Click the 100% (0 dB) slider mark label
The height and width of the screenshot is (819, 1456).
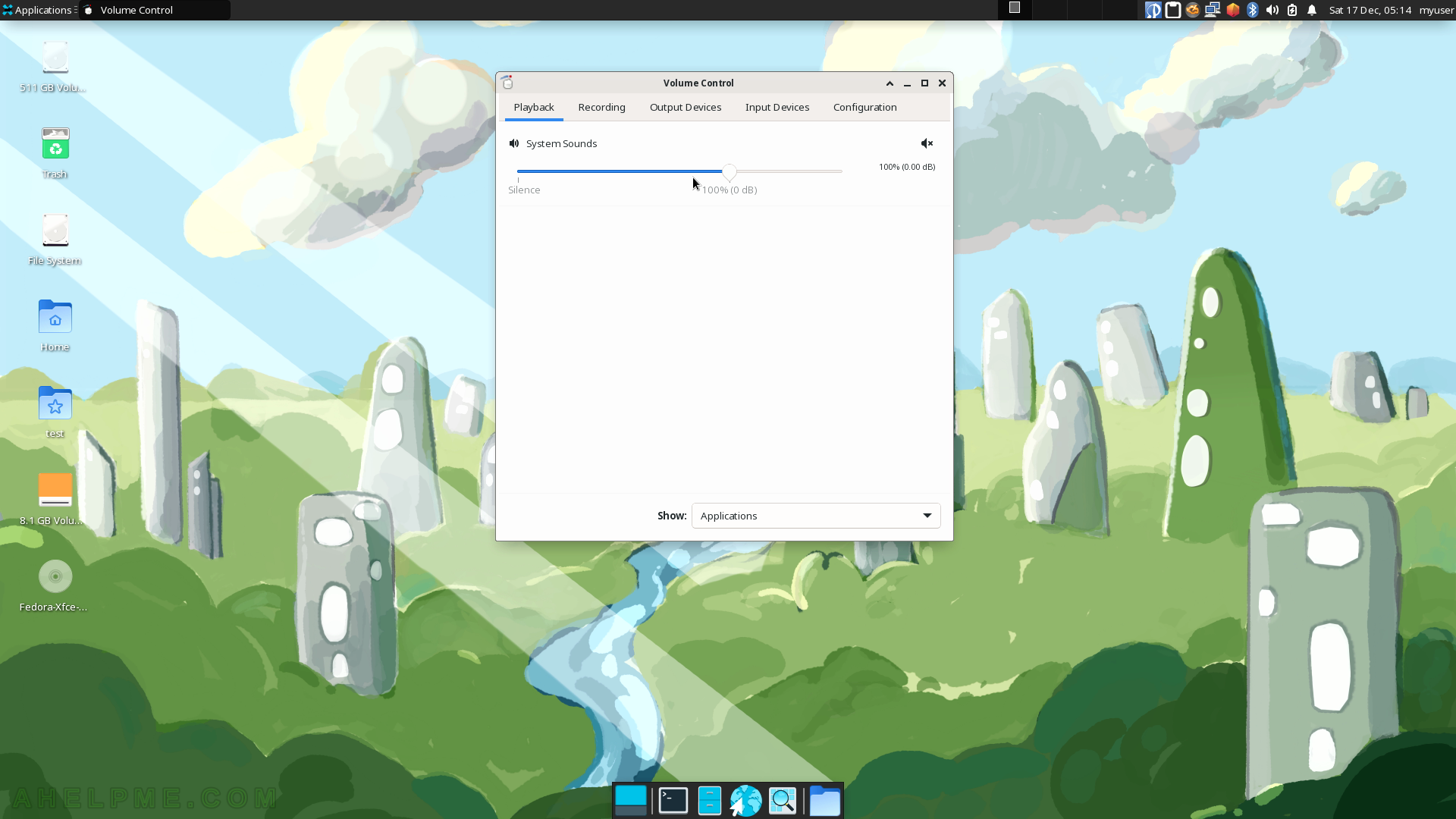pos(729,190)
